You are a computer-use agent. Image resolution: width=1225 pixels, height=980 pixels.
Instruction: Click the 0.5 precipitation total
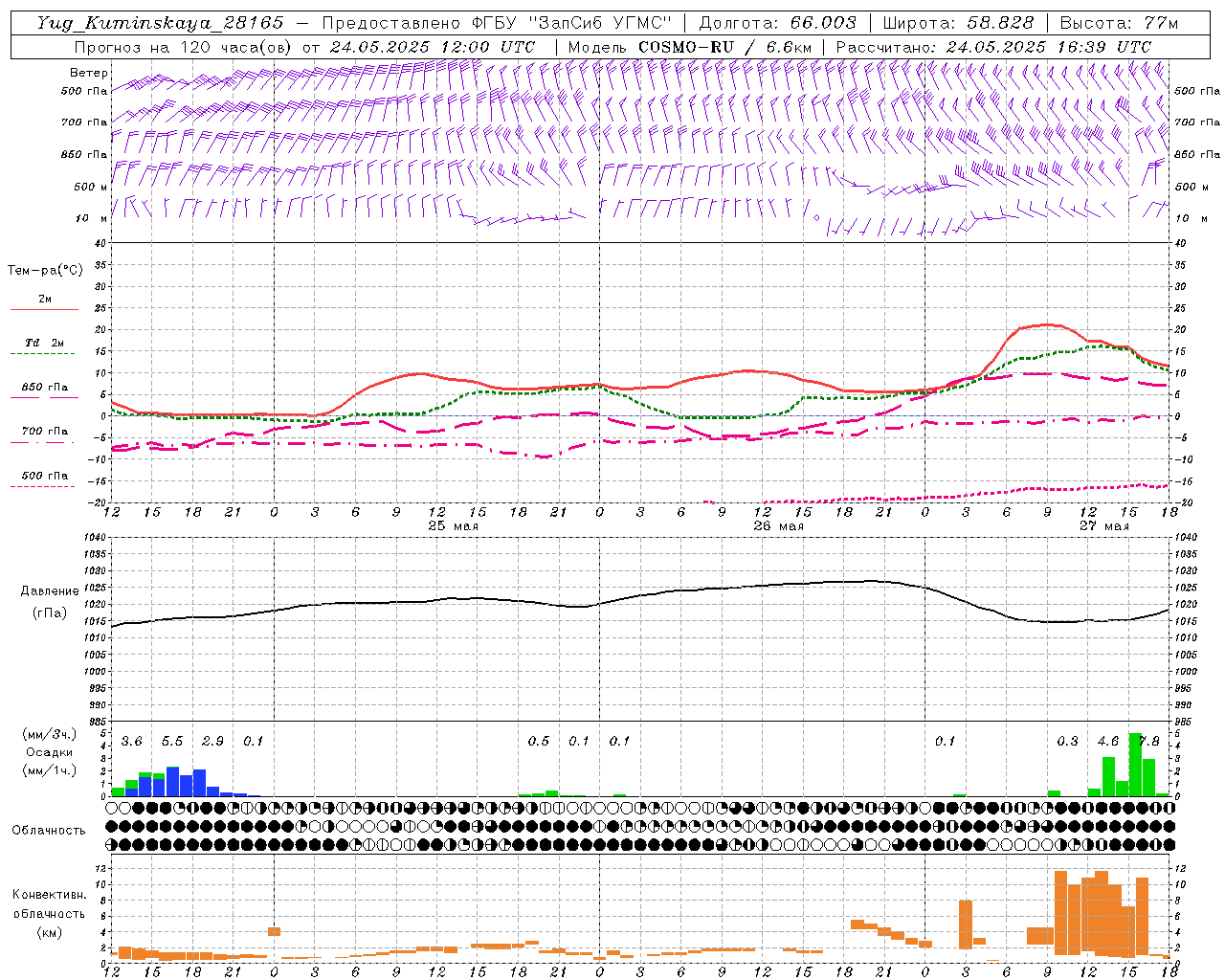[x=539, y=742]
